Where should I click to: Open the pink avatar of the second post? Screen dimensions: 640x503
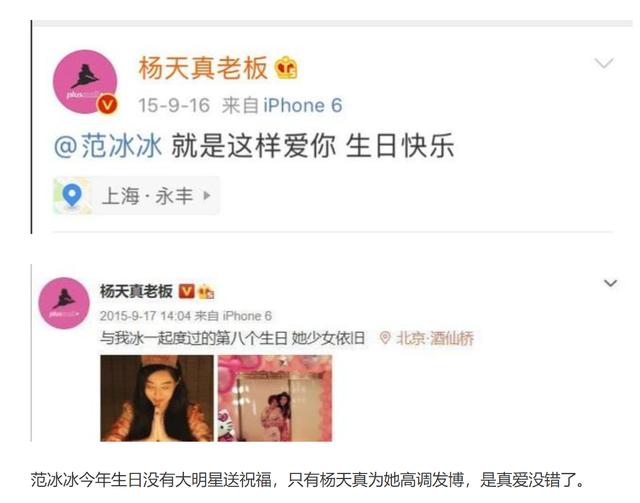click(x=64, y=303)
